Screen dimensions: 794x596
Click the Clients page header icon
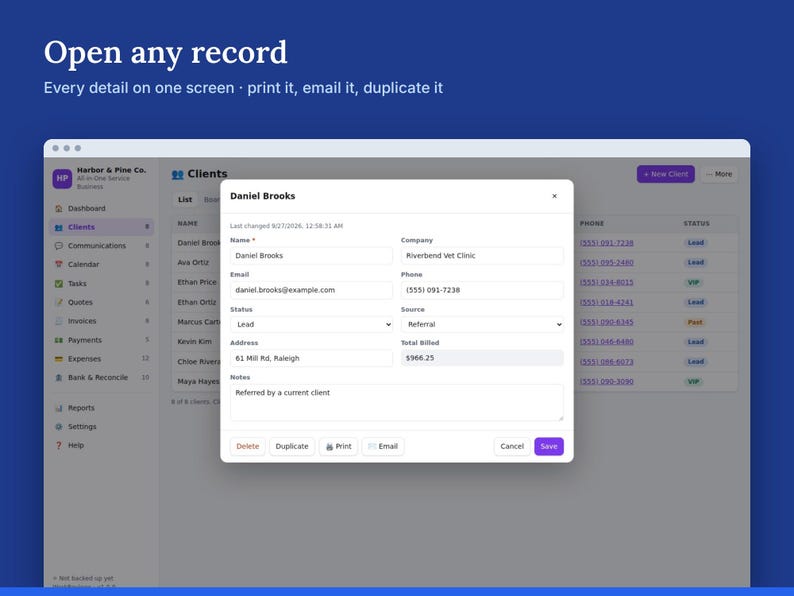pyautogui.click(x=177, y=174)
